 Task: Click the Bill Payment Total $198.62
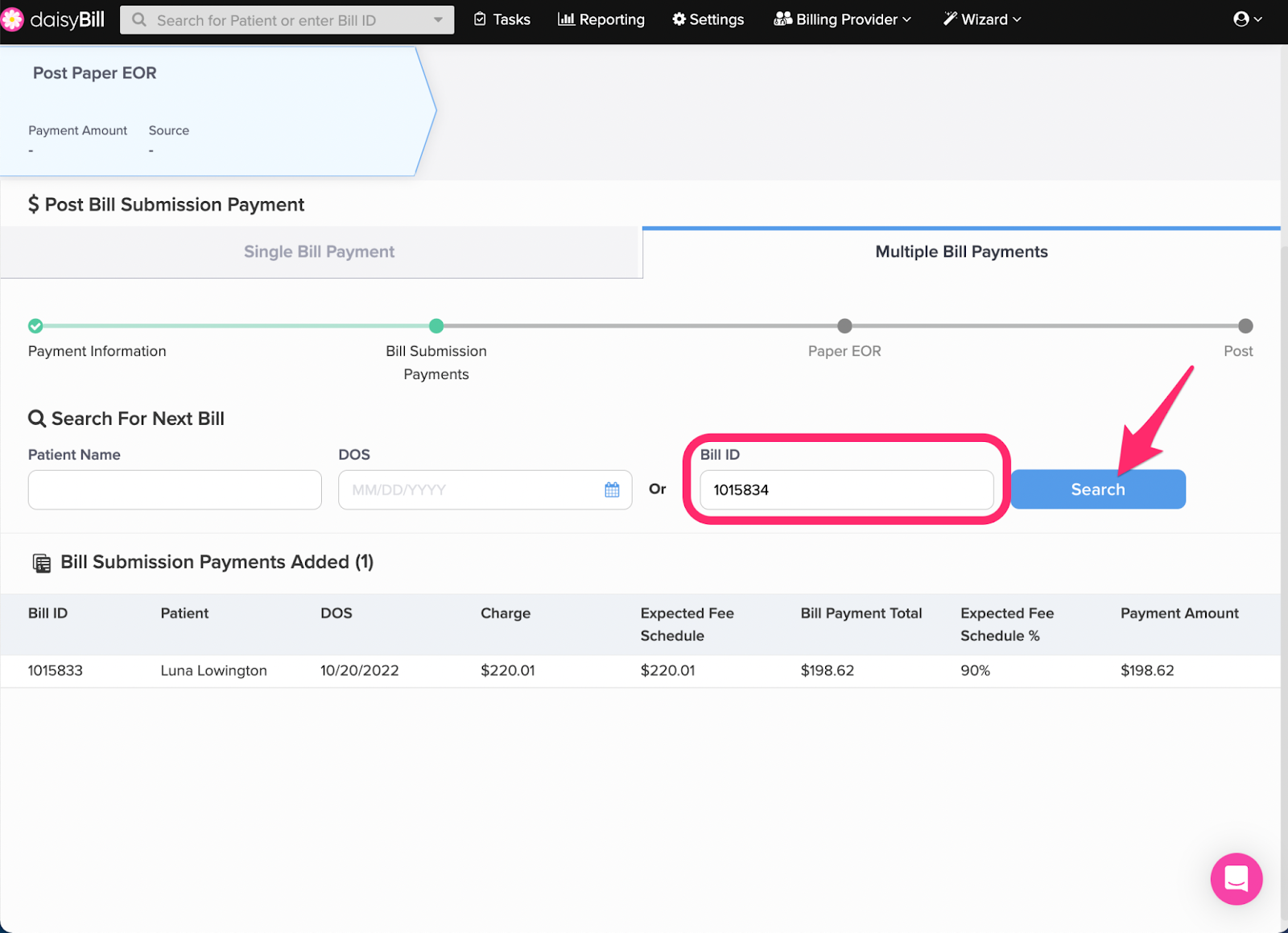[828, 671]
